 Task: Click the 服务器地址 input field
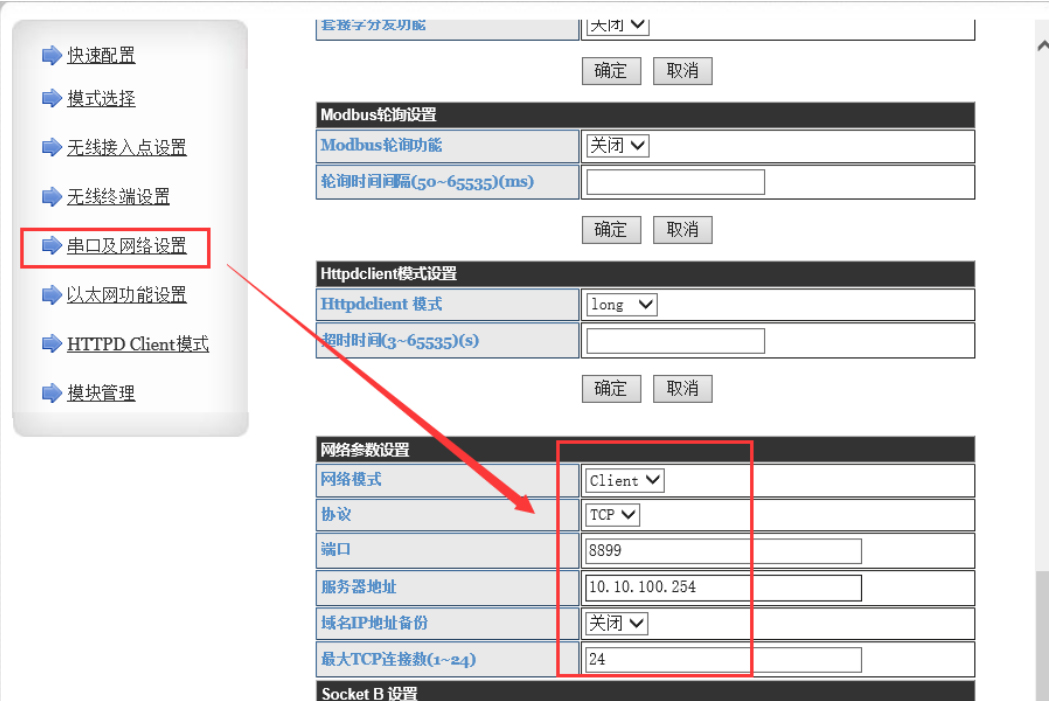coord(723,587)
